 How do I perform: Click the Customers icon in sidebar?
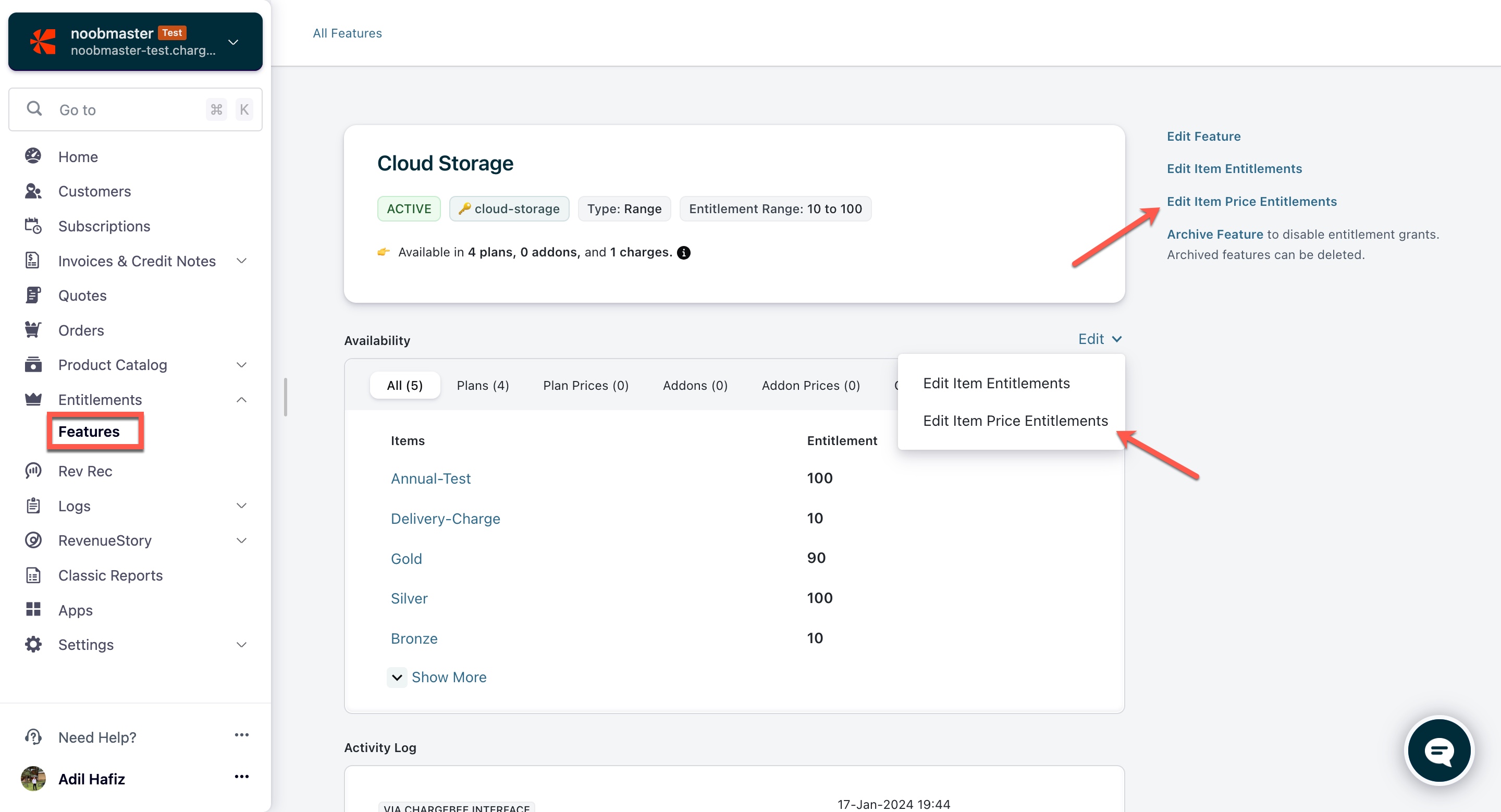(33, 191)
